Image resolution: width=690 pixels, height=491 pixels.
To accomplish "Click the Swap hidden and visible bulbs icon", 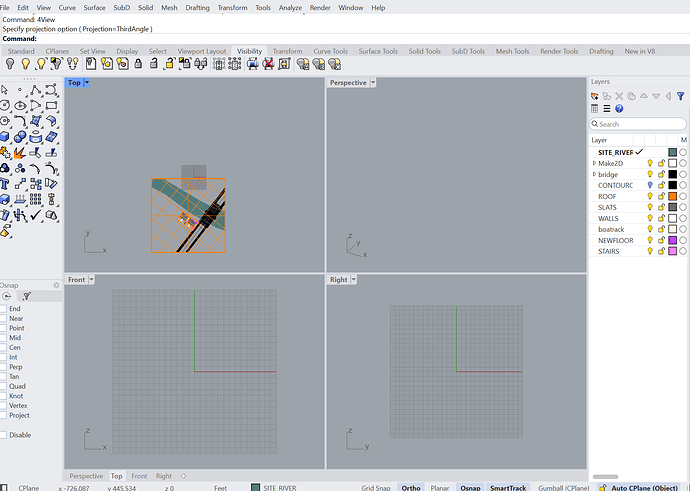I will (73, 64).
